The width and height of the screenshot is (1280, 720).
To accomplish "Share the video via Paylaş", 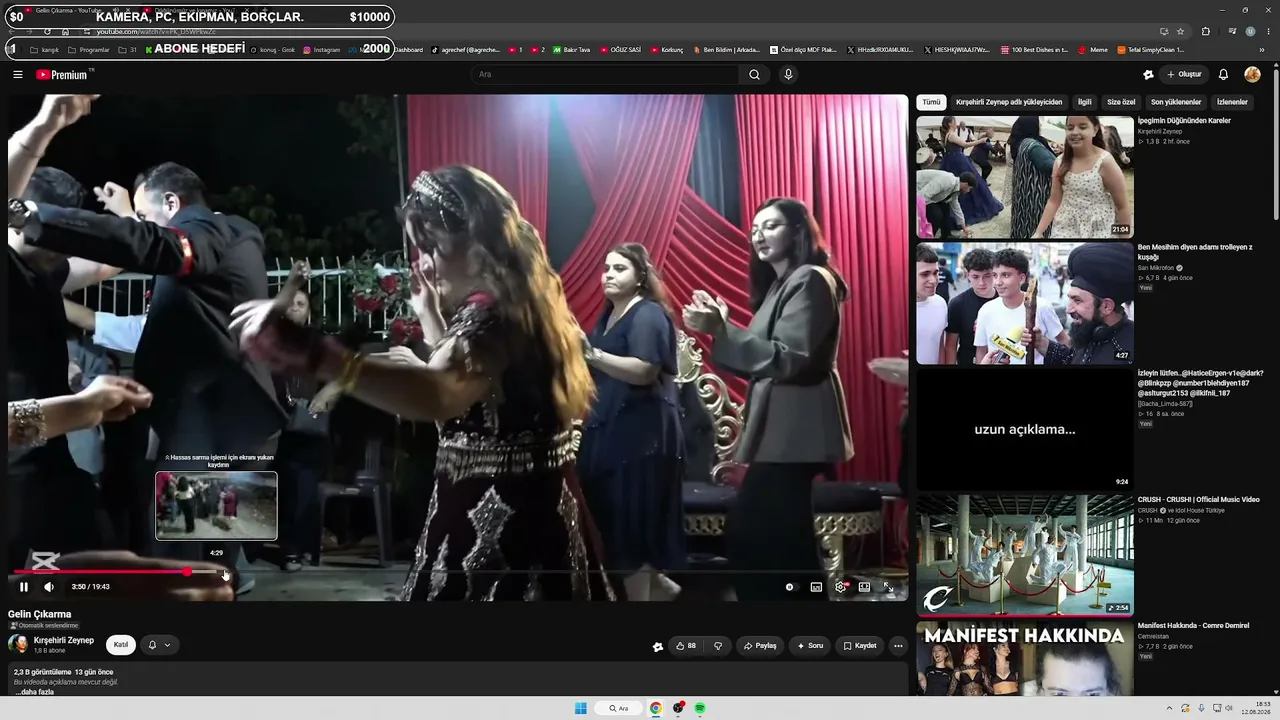I will tap(760, 646).
